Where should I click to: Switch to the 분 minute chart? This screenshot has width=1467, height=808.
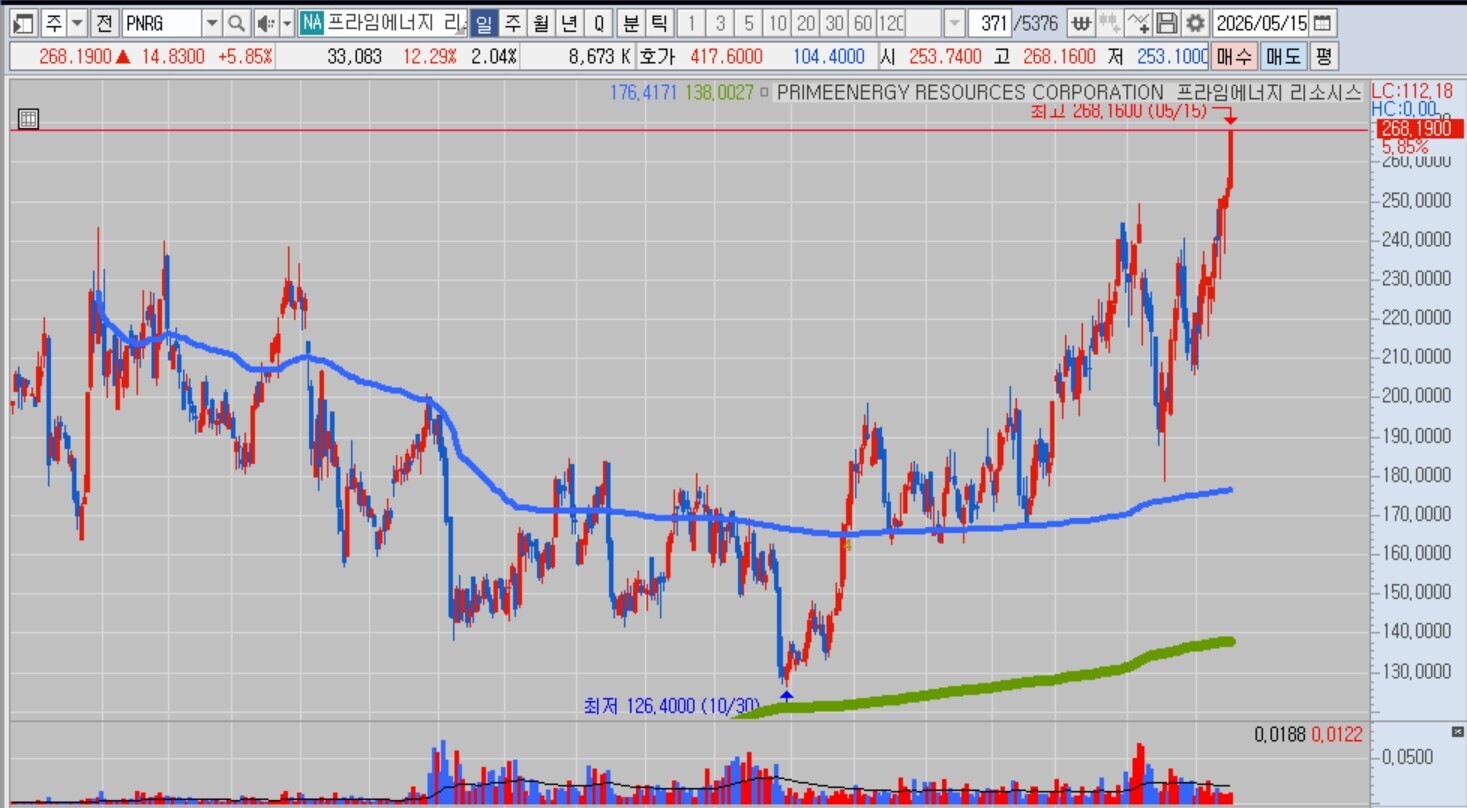pos(631,22)
